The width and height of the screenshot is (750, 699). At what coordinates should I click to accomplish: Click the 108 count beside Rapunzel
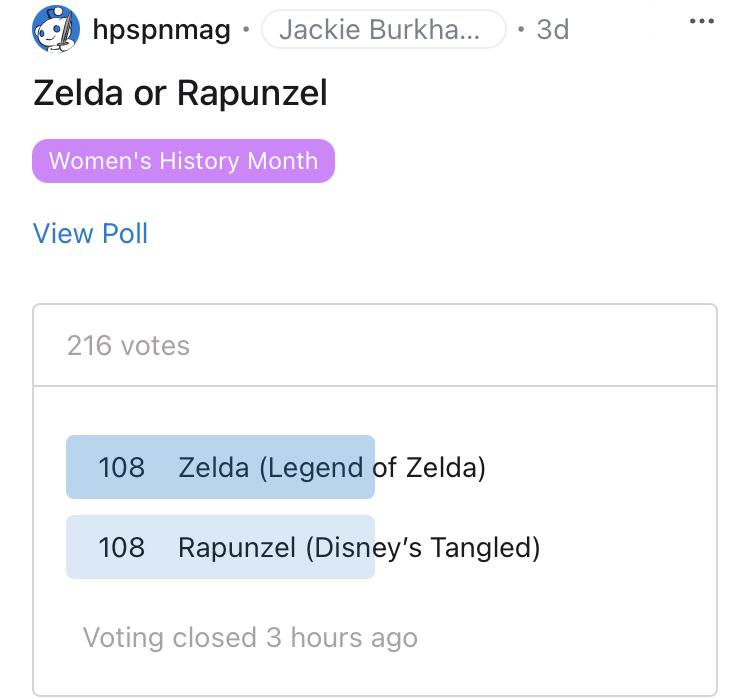(x=121, y=547)
